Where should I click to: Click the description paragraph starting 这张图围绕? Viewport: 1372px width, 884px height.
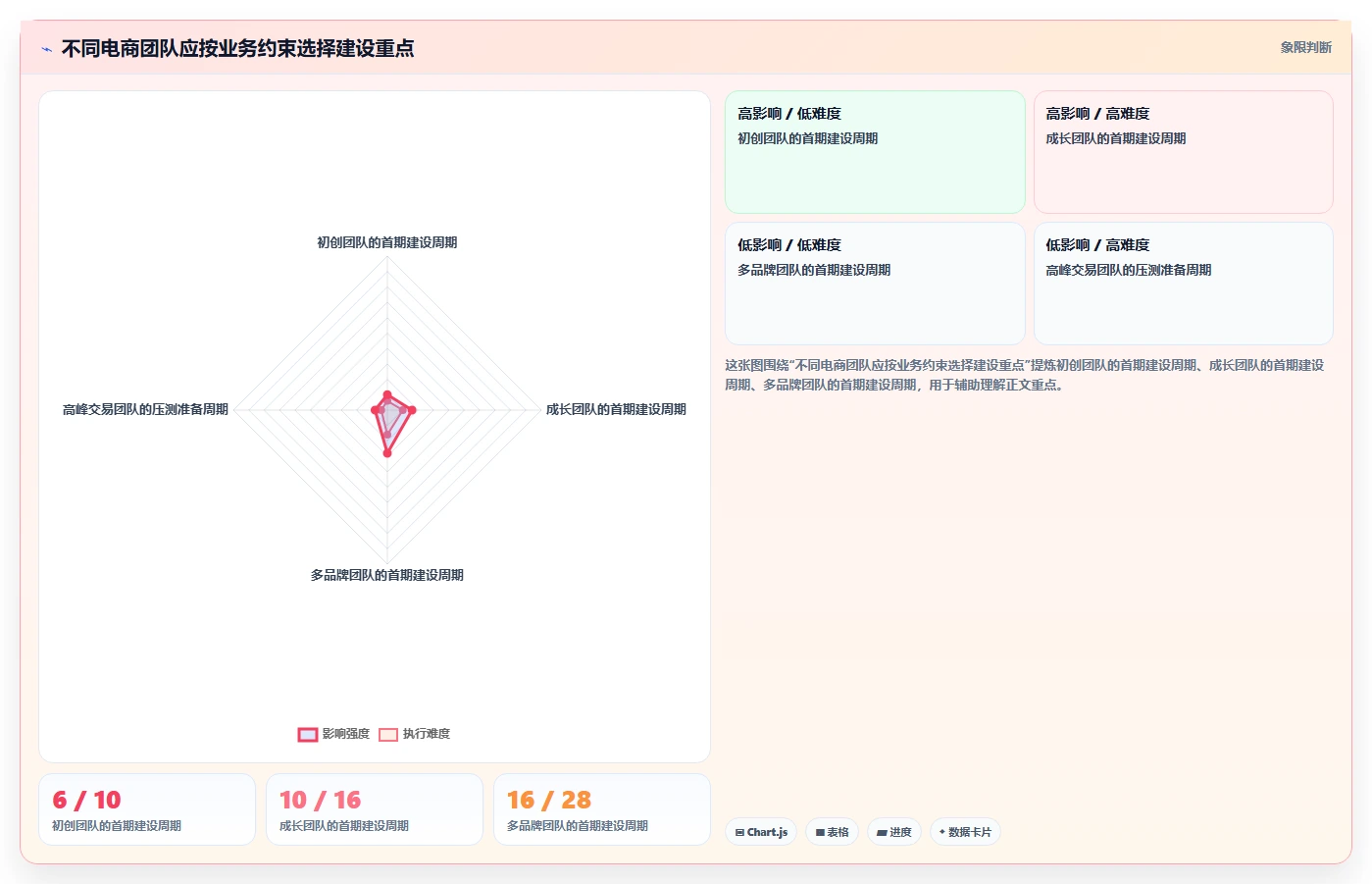(x=1025, y=375)
